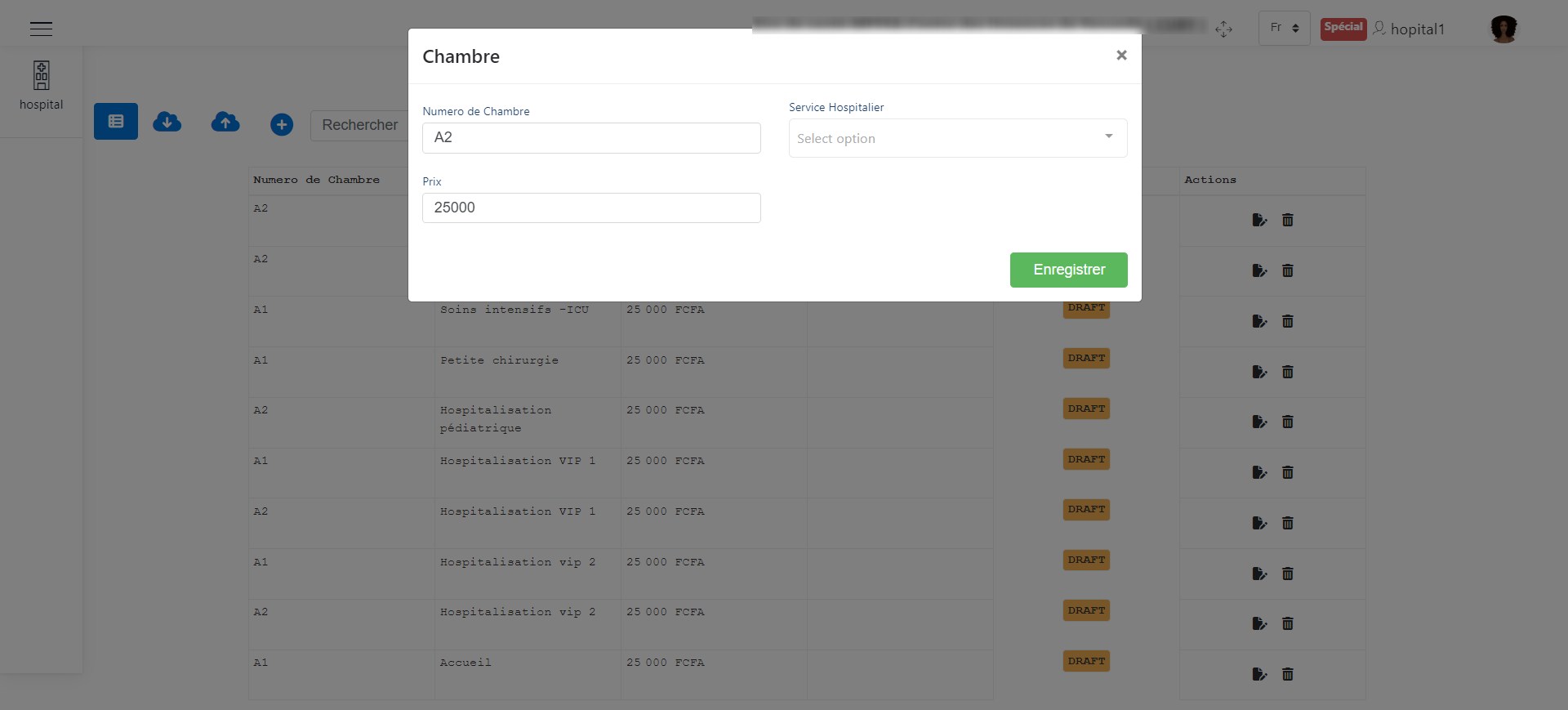Edit the Accueil row

point(1259,674)
